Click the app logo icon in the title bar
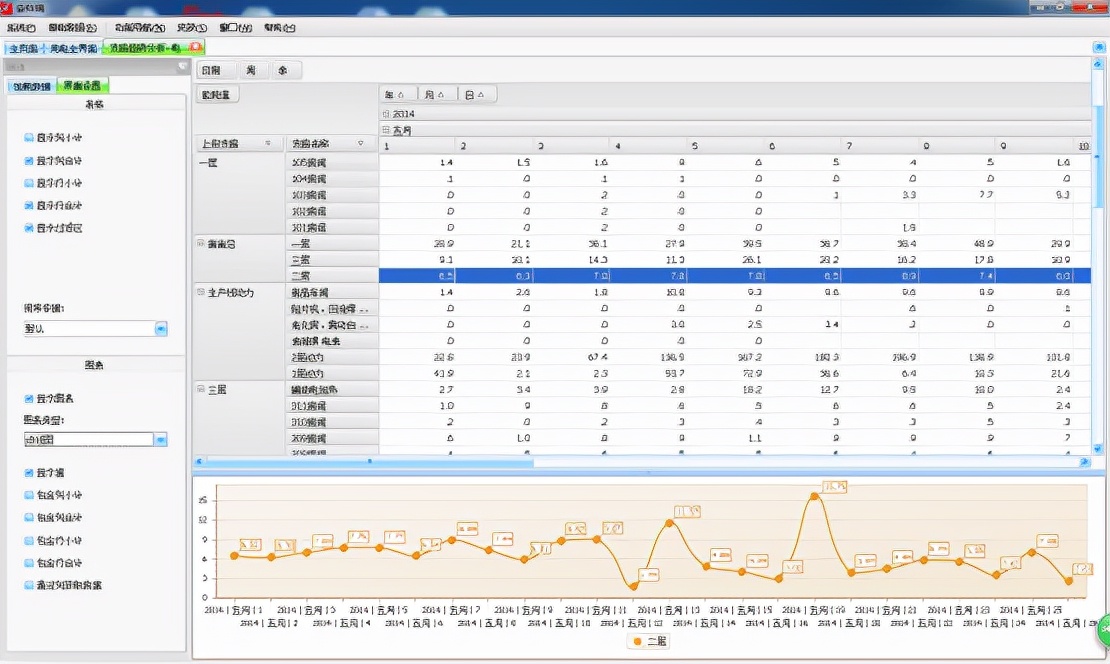 (x=6, y=7)
